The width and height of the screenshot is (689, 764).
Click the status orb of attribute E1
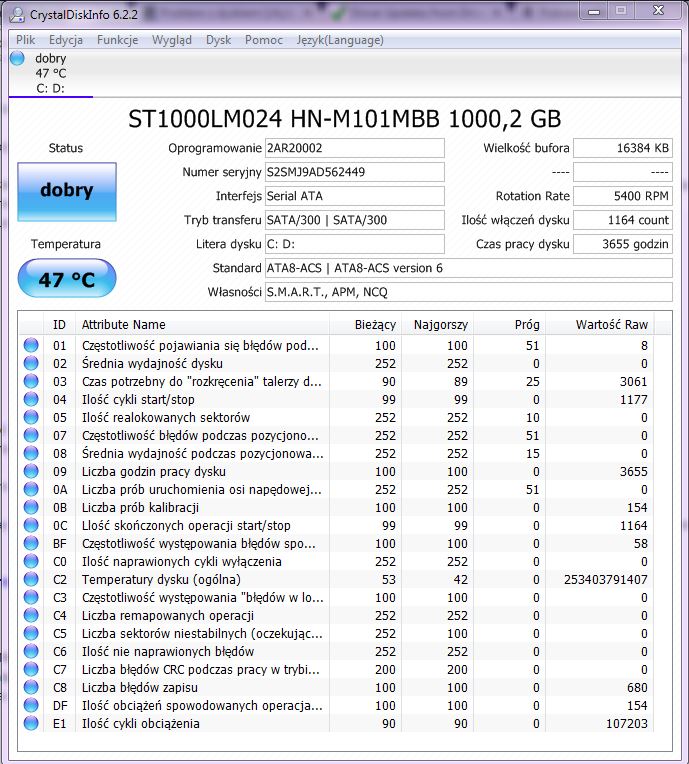31,724
